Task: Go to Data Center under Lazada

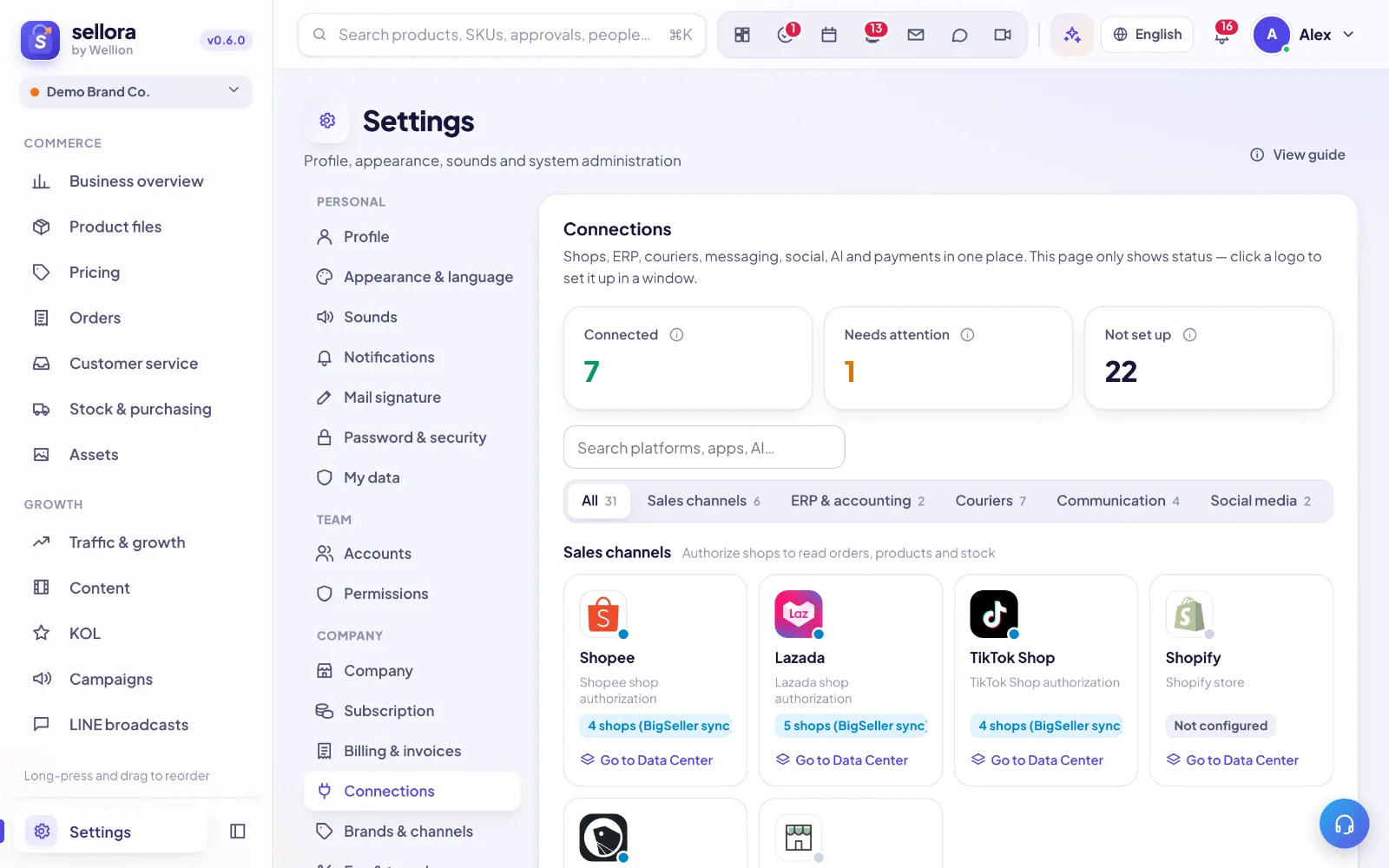Action: pyautogui.click(x=842, y=760)
